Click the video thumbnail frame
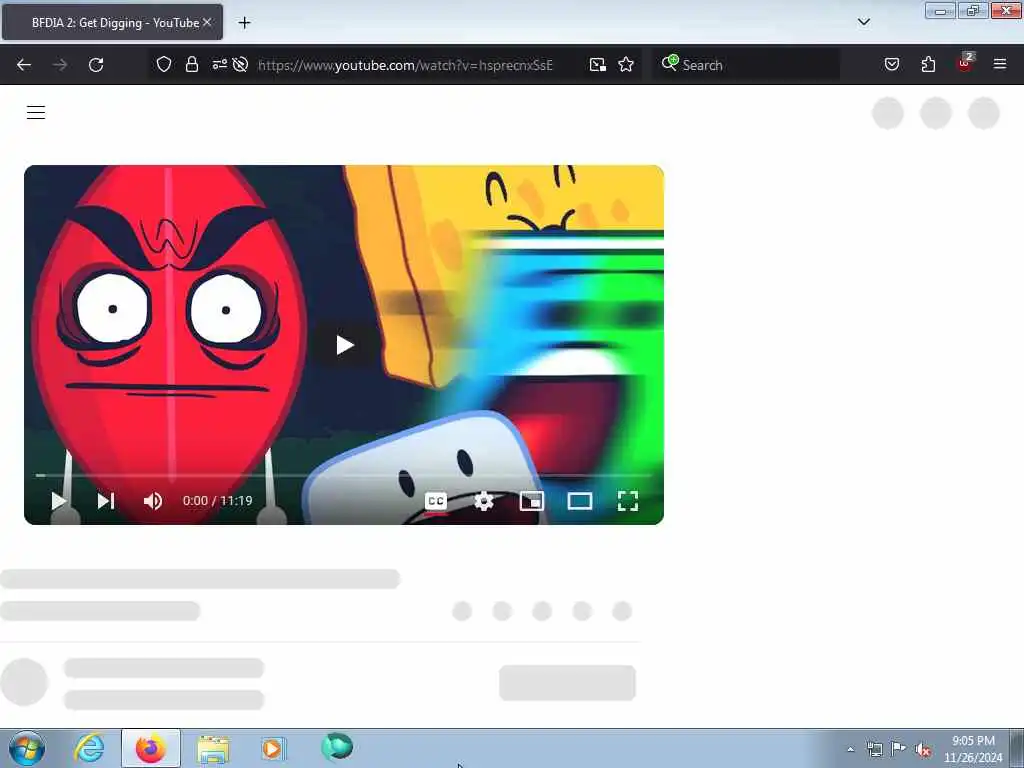The height and width of the screenshot is (768, 1024). (x=344, y=345)
